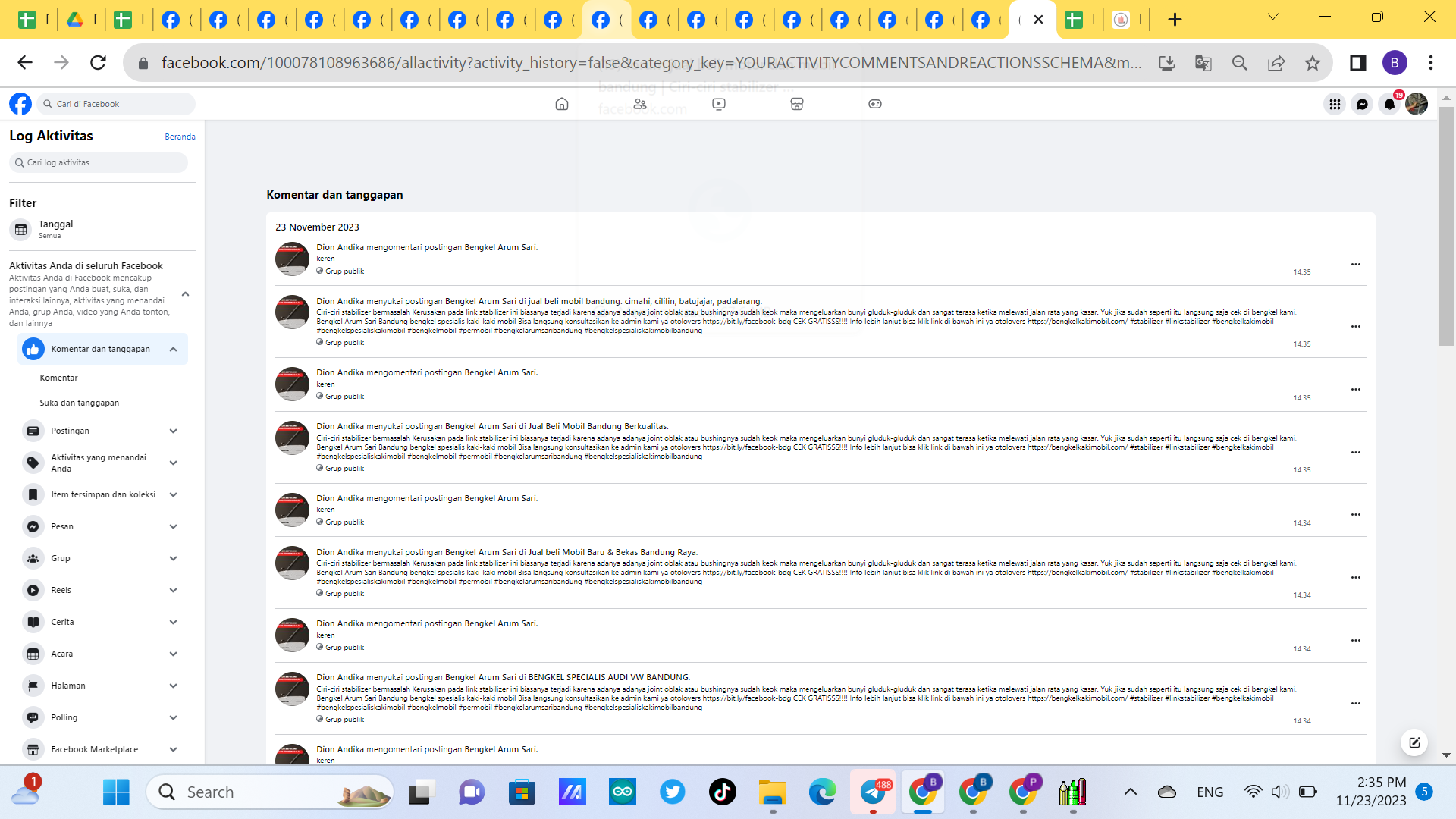Collapse the Komentar dan tanggapan category
Image resolution: width=1456 pixels, height=819 pixels.
click(x=174, y=350)
